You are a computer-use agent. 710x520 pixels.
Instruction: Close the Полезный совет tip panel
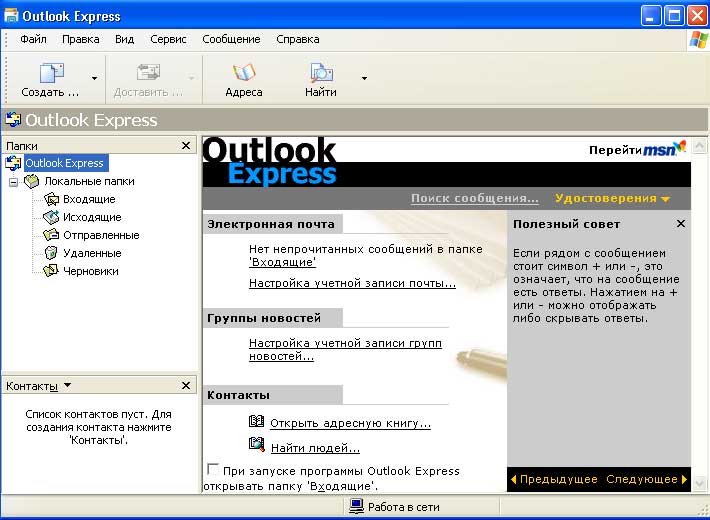tap(680, 224)
